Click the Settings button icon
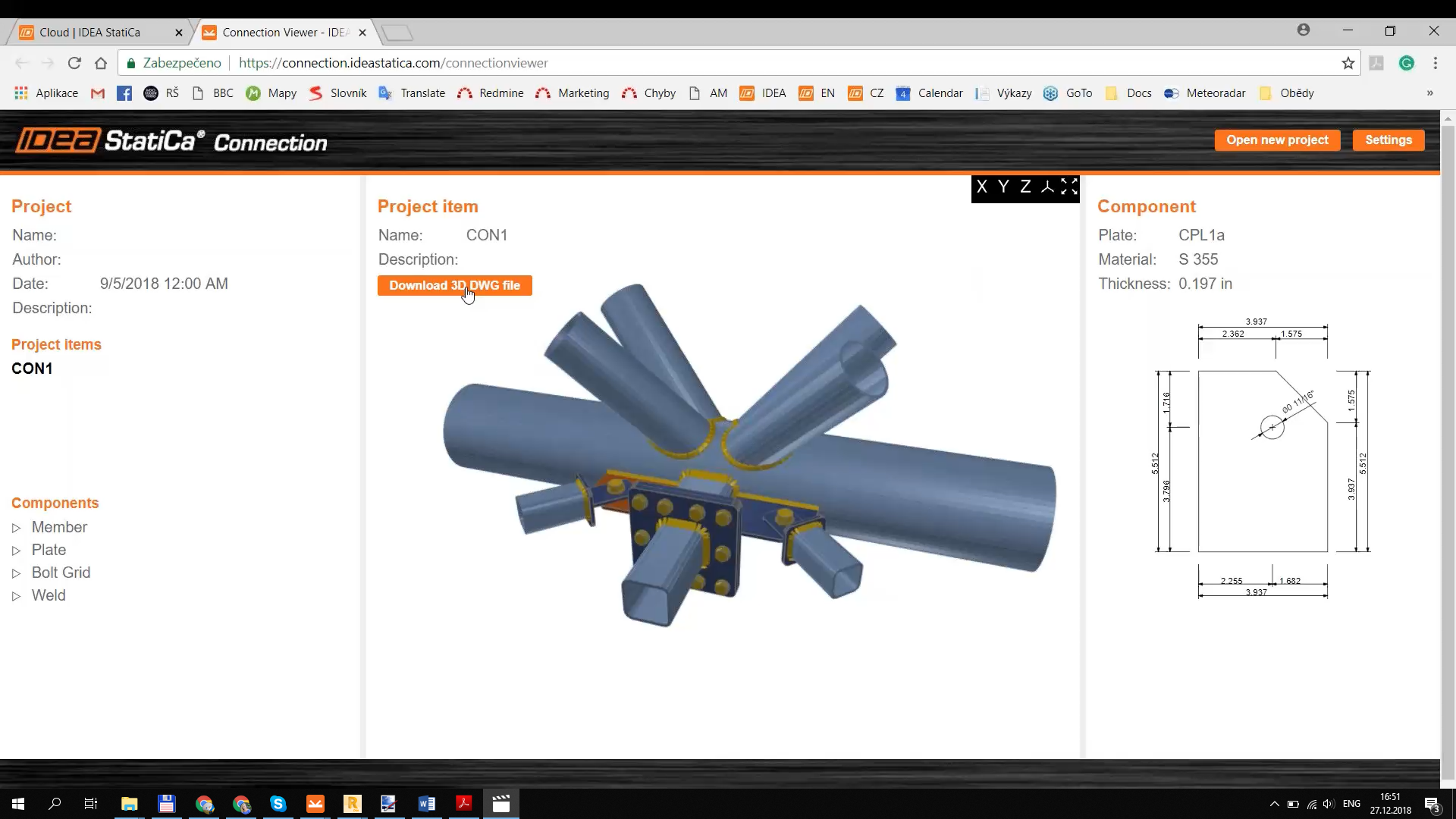 tap(1390, 139)
